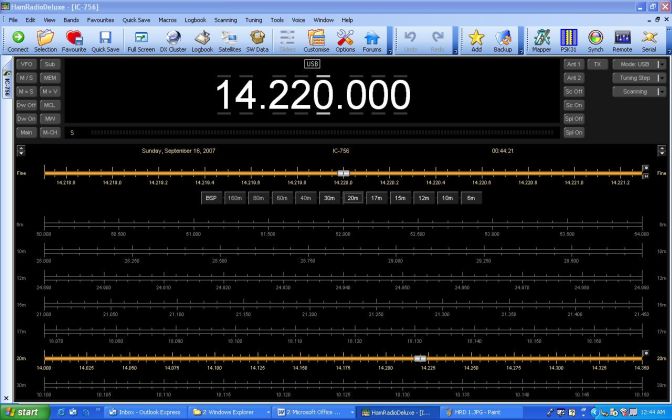Click the Fine tuning slider handle
672x420 pixels.
343,172
